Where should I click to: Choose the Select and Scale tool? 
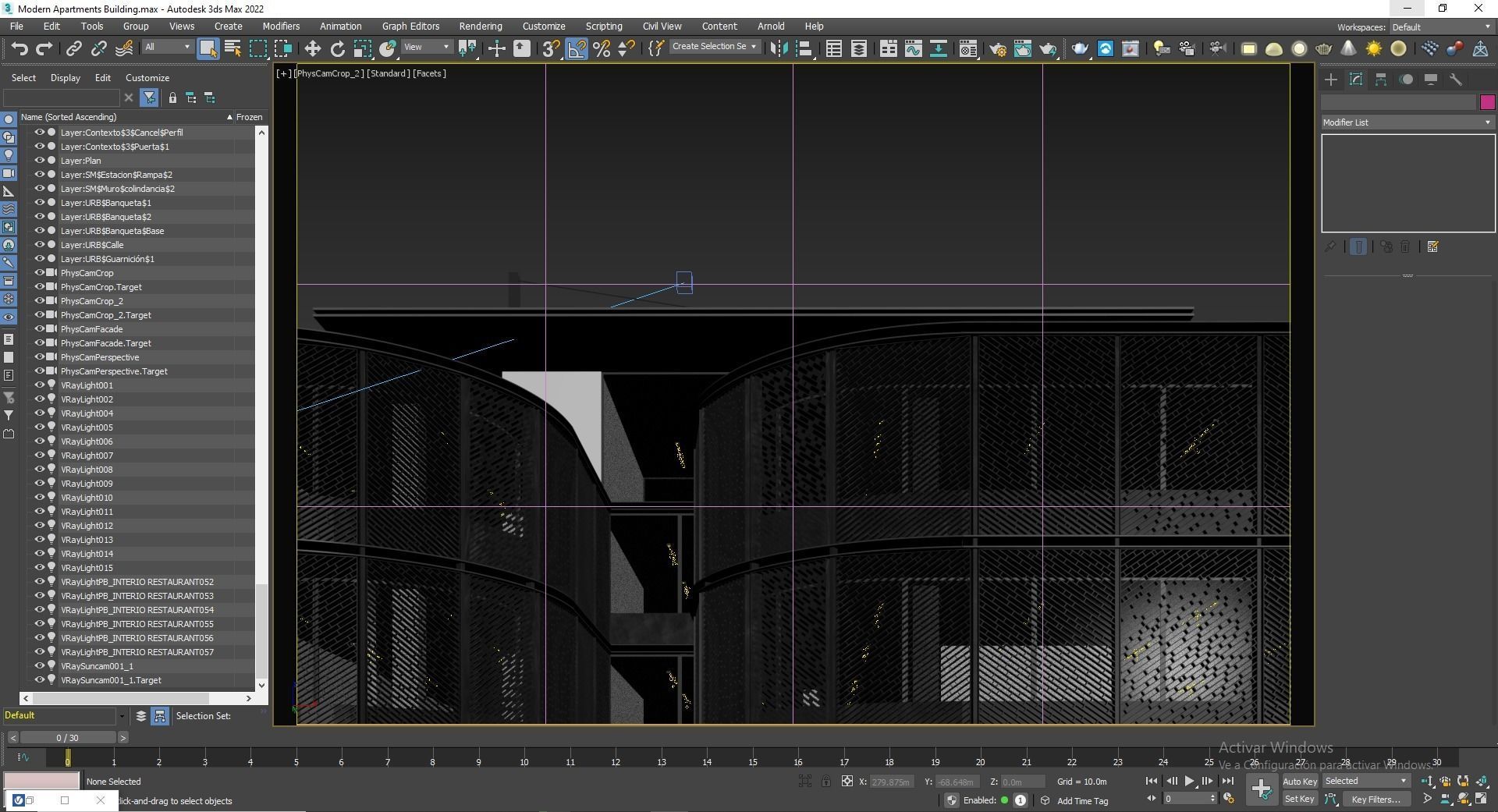[362, 48]
